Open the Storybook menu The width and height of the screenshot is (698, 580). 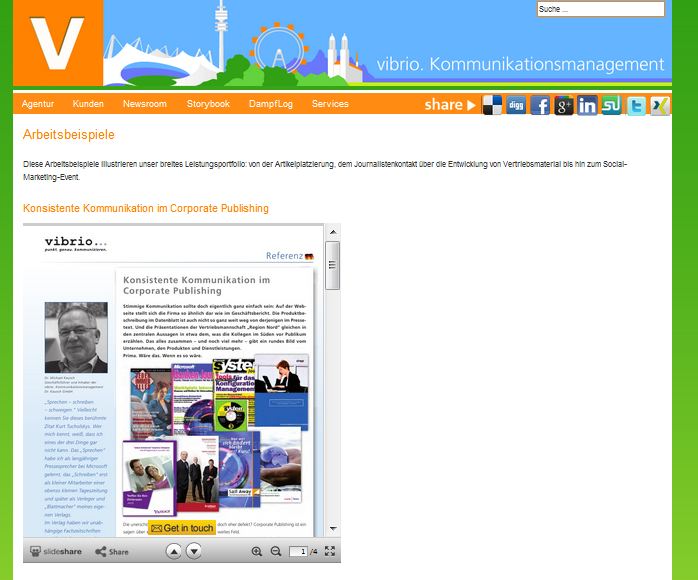(208, 104)
